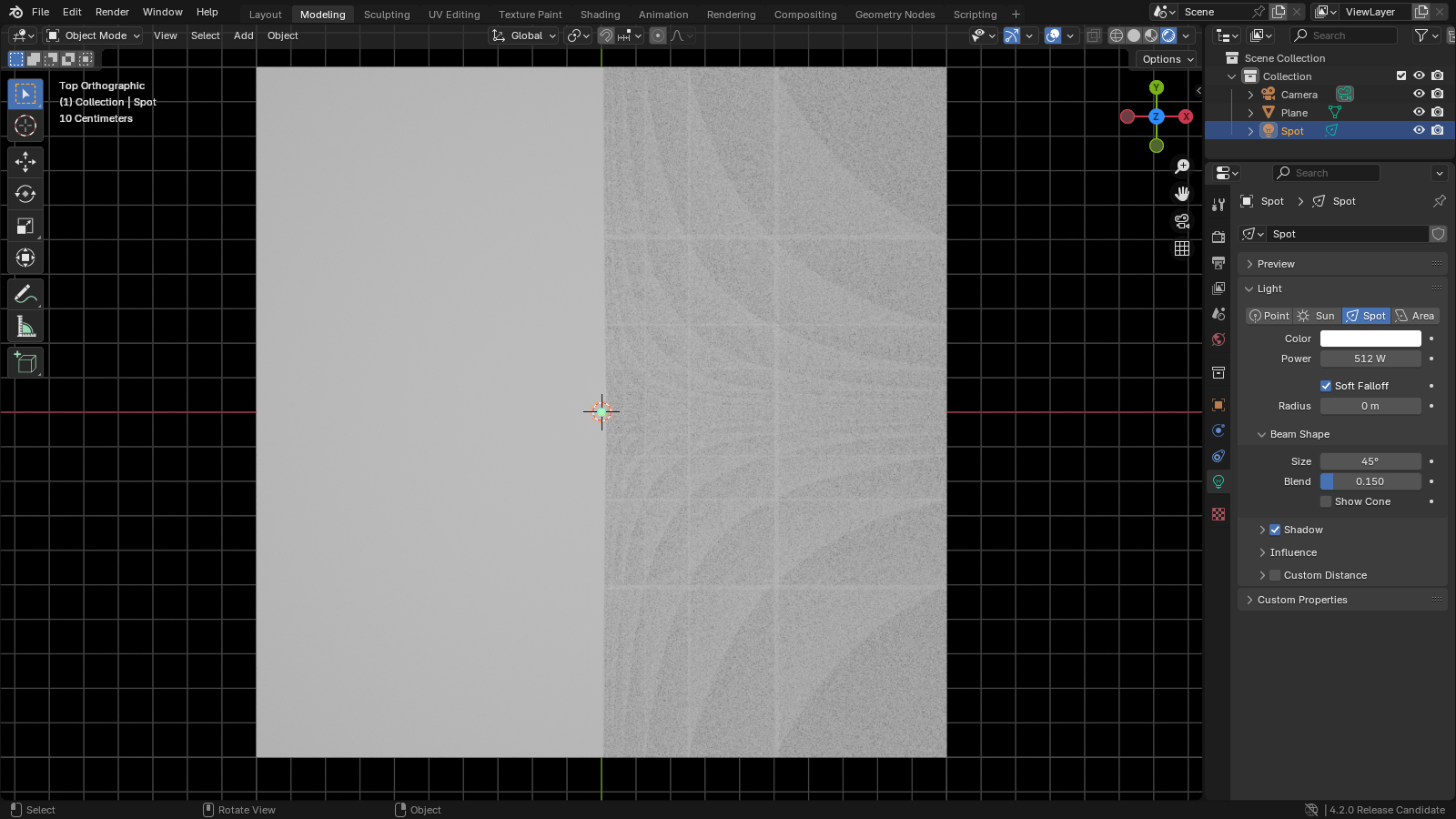Switch to Object data properties tab
Viewport: 1456px width, 819px height.
point(1218,481)
